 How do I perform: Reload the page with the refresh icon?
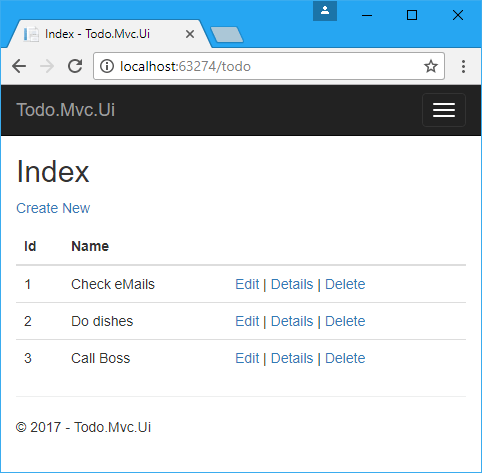pos(75,66)
